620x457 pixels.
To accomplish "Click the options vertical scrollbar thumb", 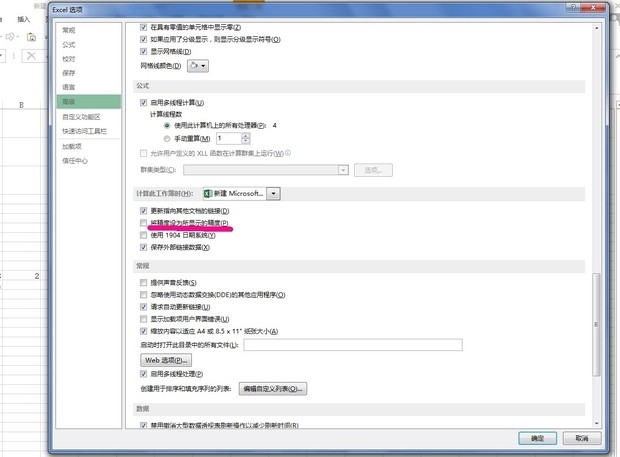I will pyautogui.click(x=596, y=325).
